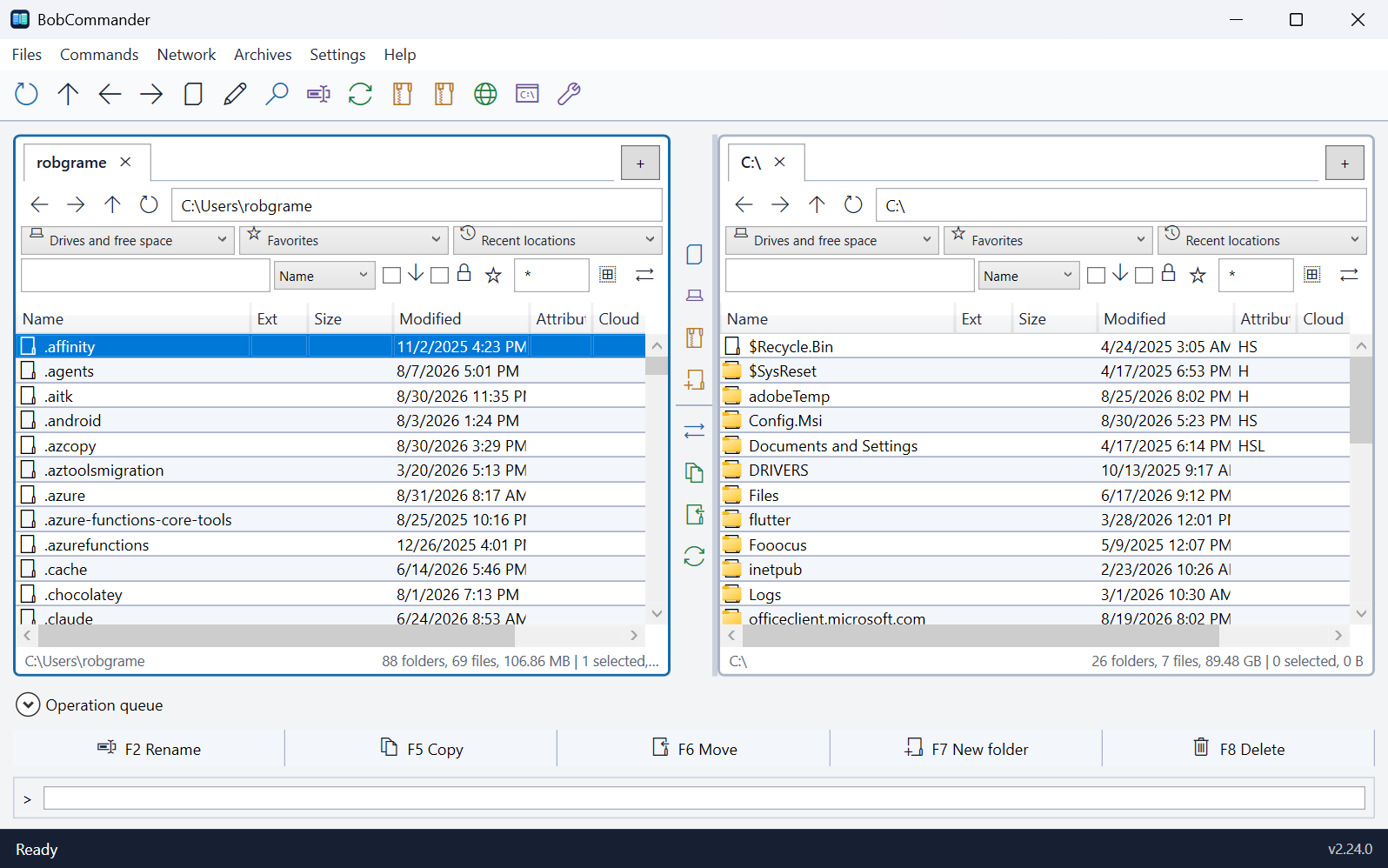Check the box next to .agents
The height and width of the screenshot is (868, 1388).
coord(28,371)
